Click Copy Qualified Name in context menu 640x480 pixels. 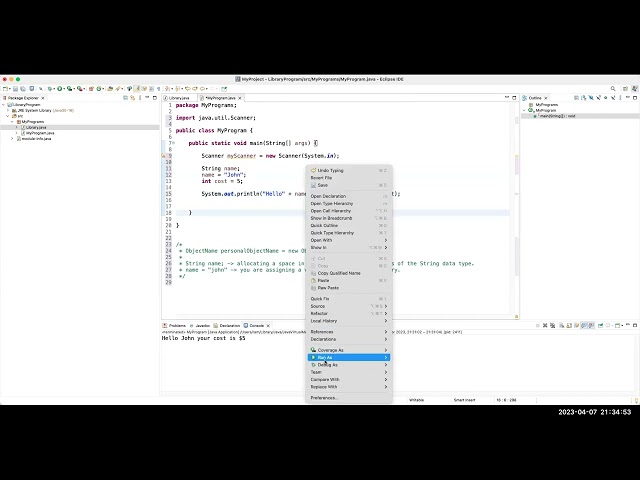tap(349, 273)
